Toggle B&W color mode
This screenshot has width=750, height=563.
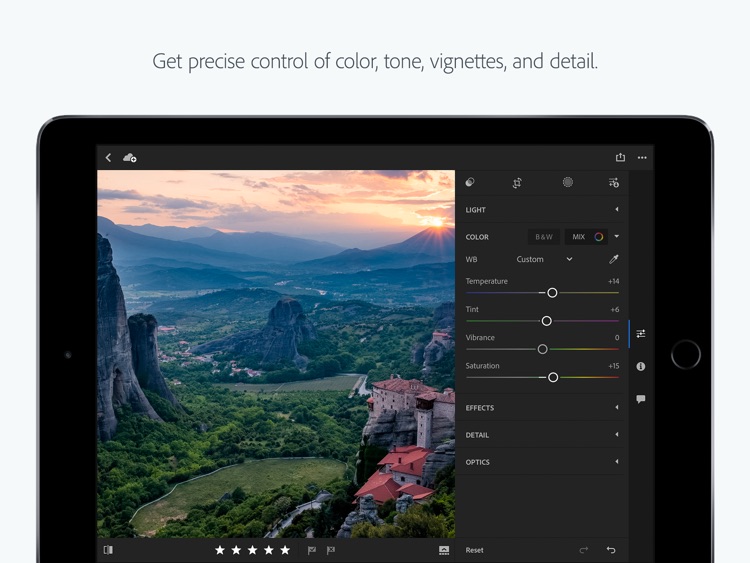[544, 237]
